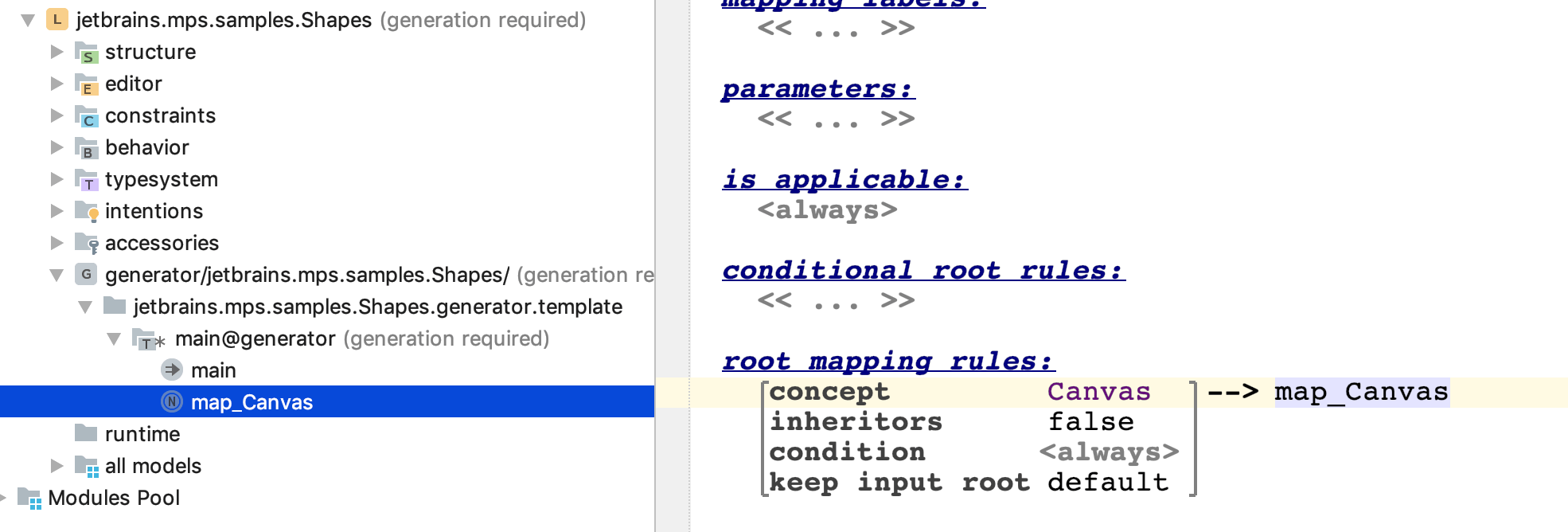Click the keep input root keyword
Viewport: 1568px width, 532px height.
tap(899, 483)
